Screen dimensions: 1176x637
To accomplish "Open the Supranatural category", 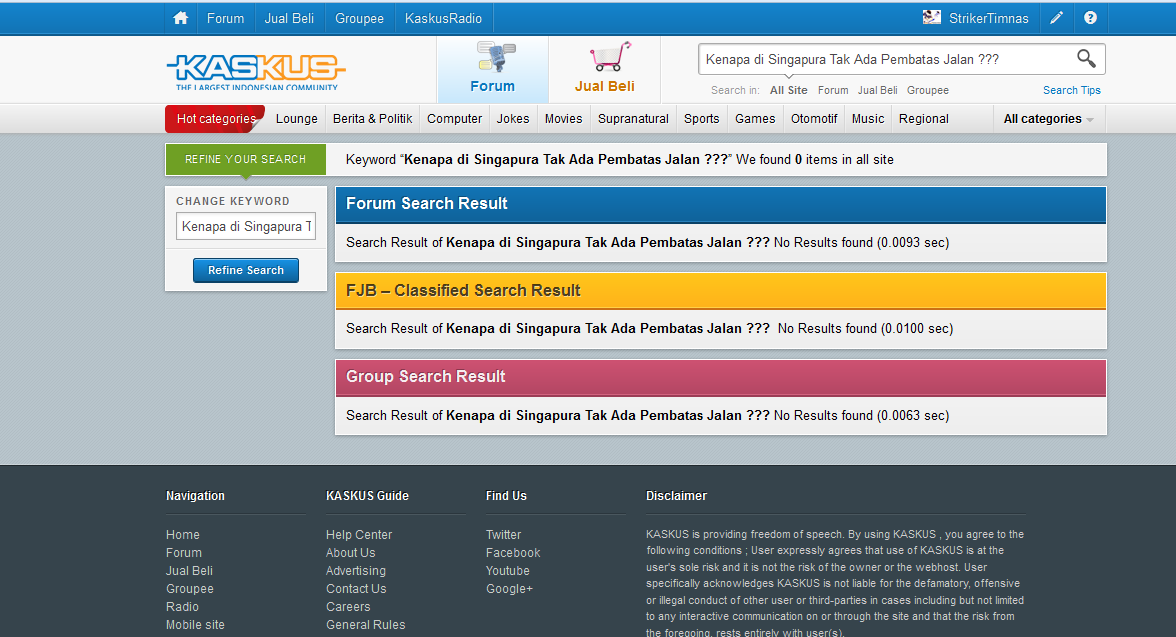I will point(633,119).
